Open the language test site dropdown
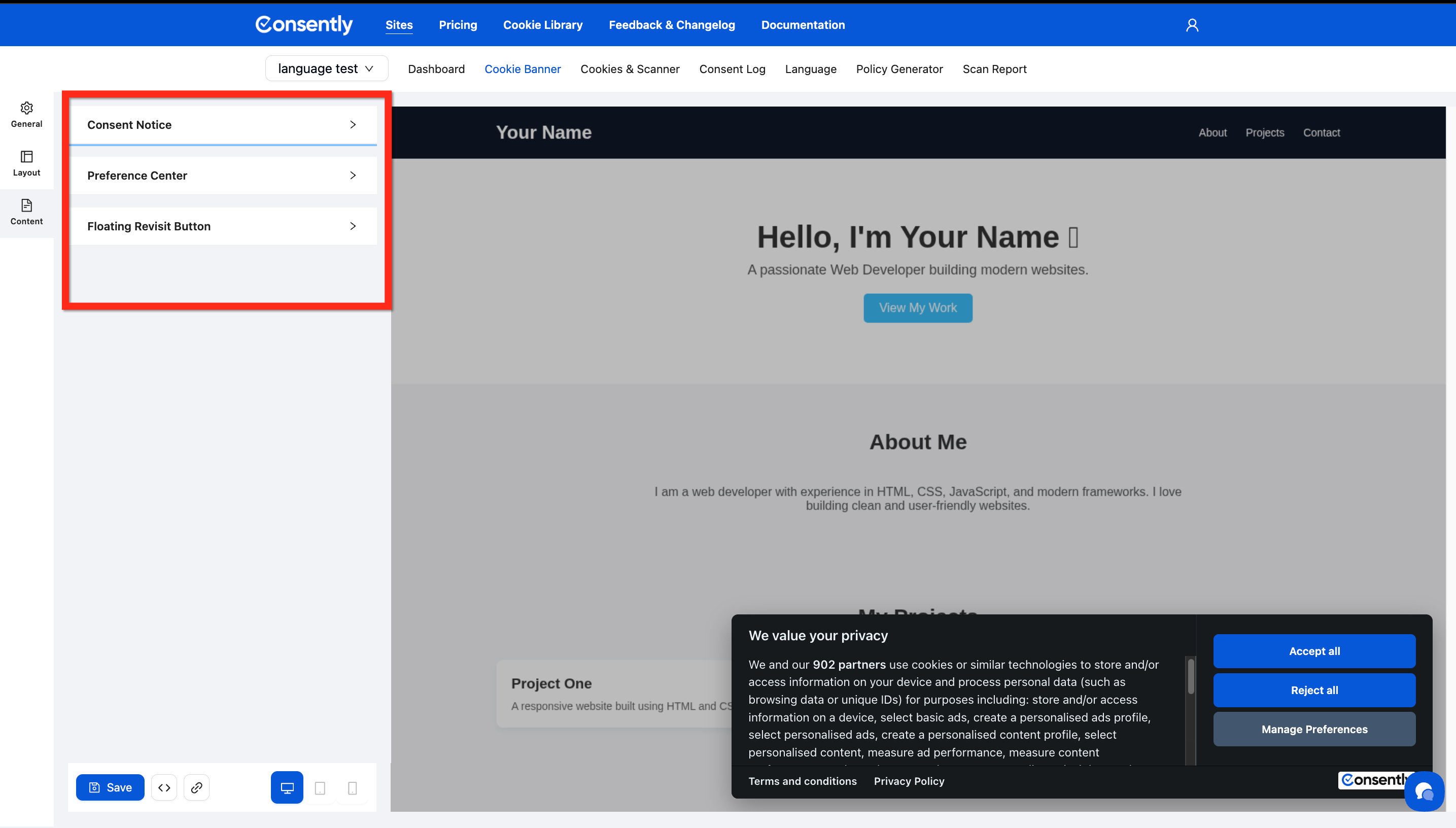Viewport: 1456px width, 828px height. coord(326,69)
